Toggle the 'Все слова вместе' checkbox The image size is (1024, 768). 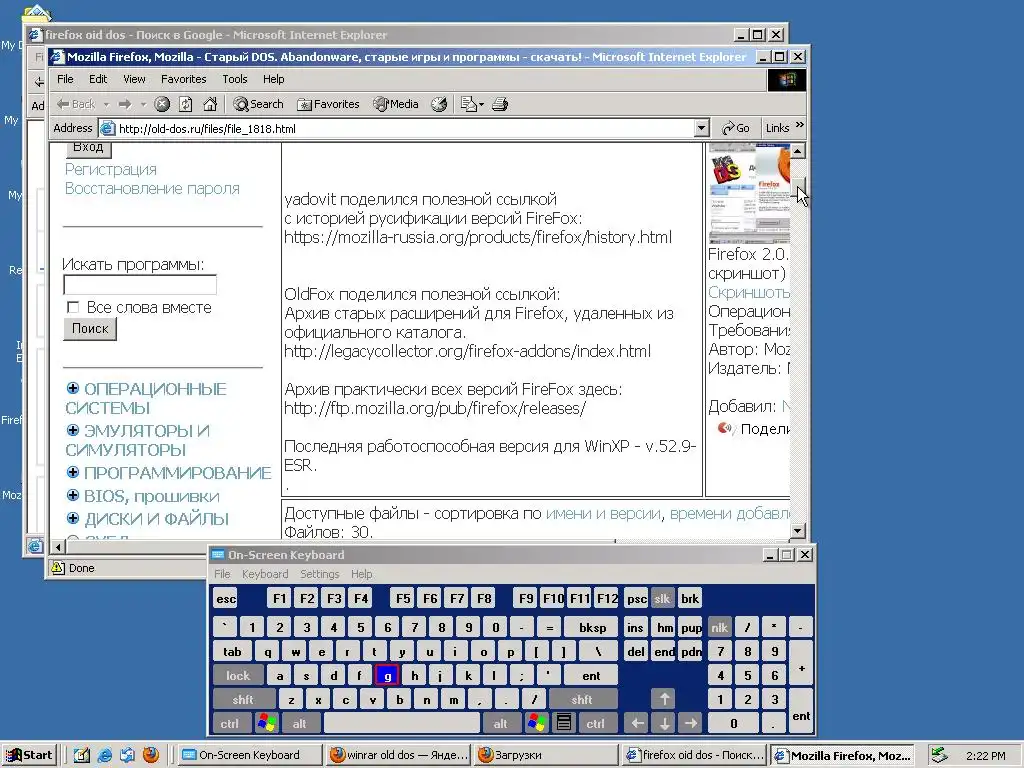click(73, 307)
